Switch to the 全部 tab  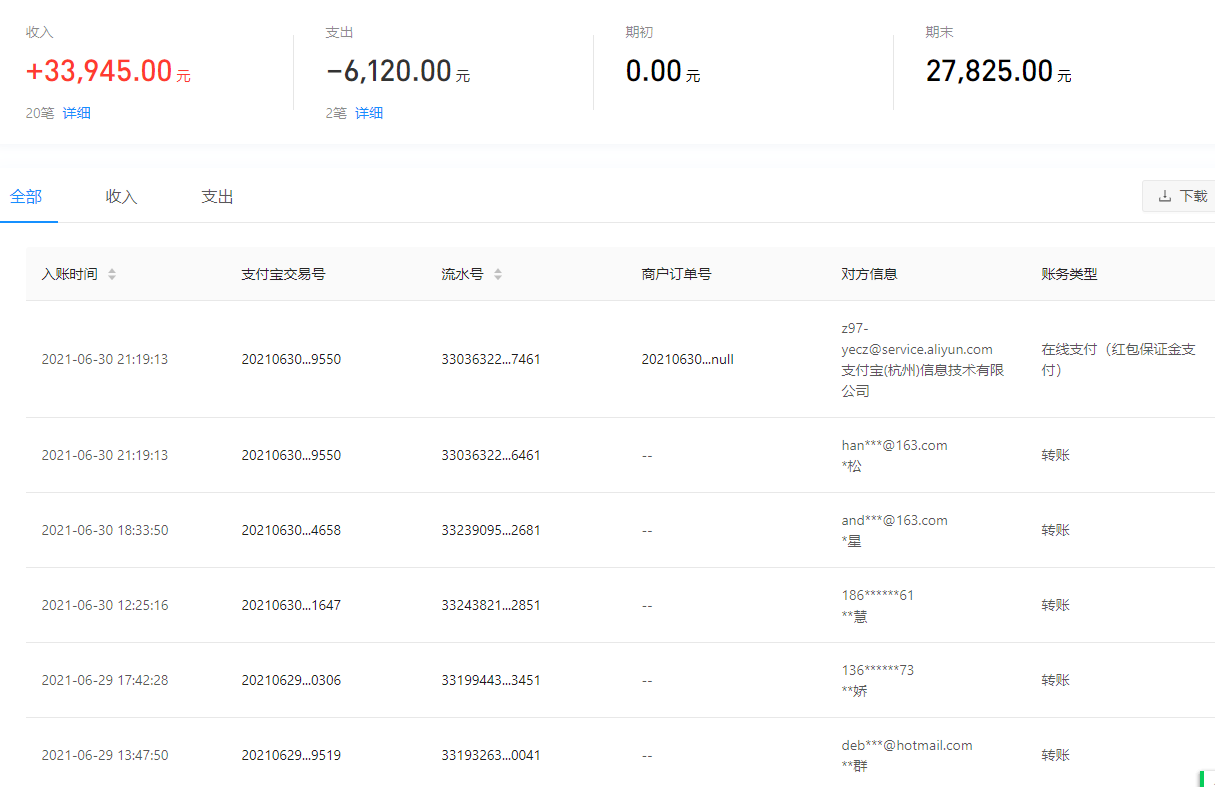point(26,197)
